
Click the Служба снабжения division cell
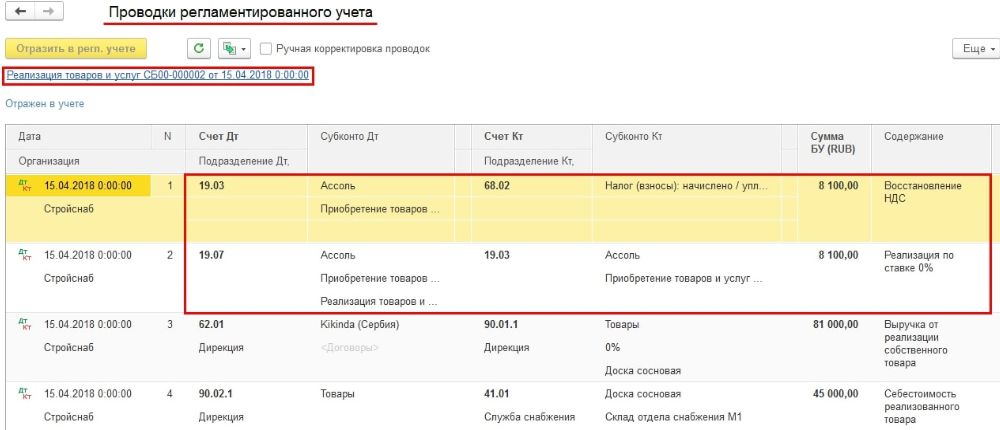(x=530, y=417)
